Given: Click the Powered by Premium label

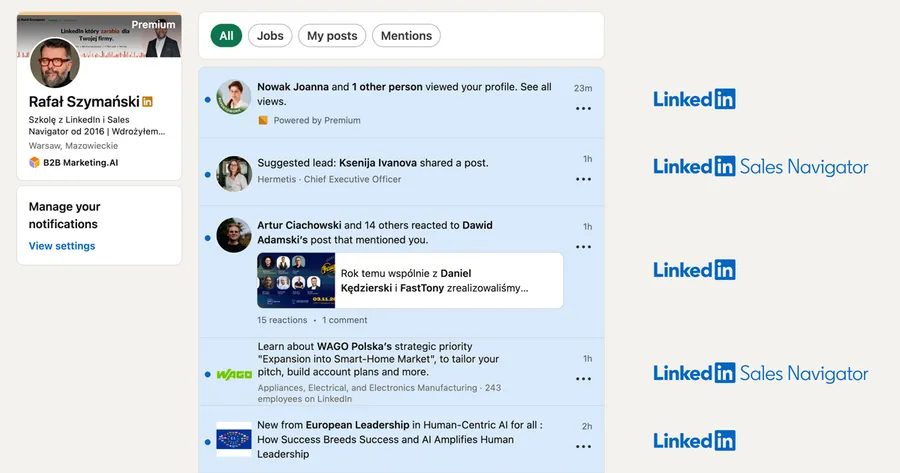Looking at the screenshot, I should click(x=317, y=121).
